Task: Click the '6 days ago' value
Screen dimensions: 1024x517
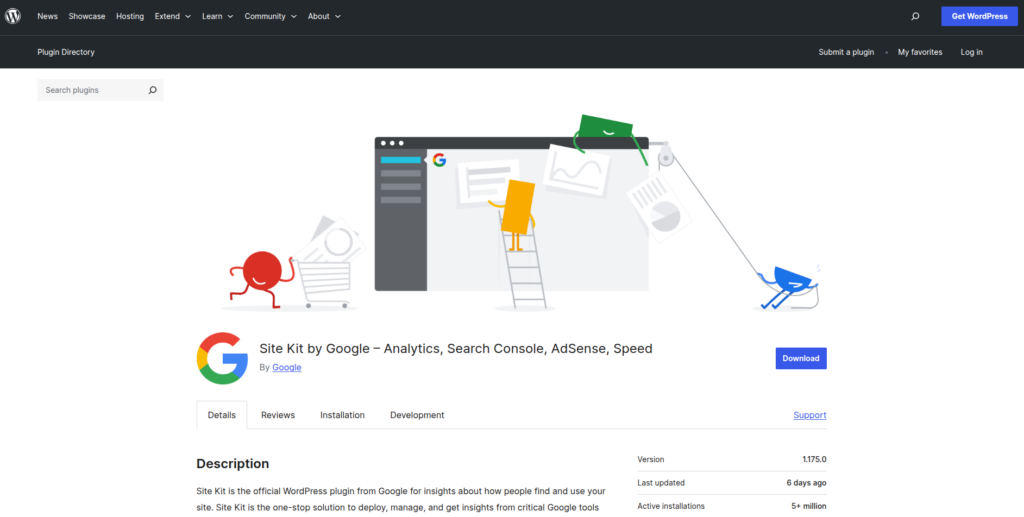Action: pos(807,483)
